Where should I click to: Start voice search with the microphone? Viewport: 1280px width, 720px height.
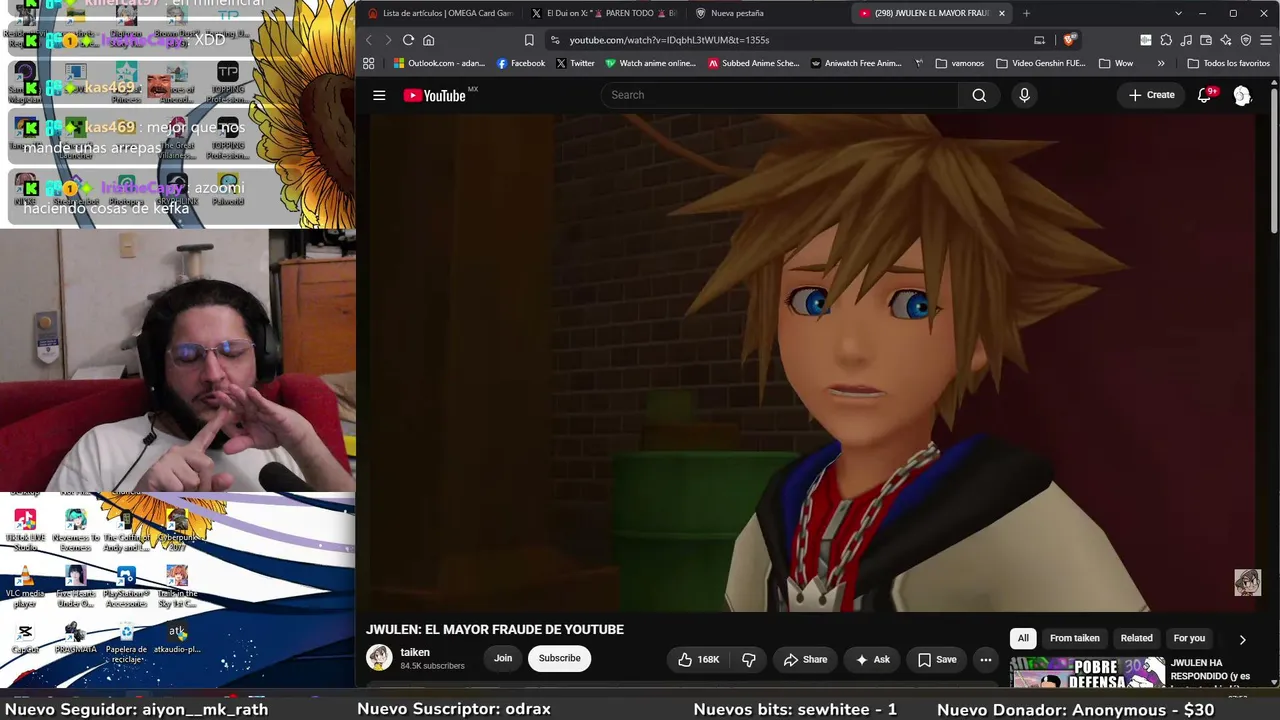pyautogui.click(x=1024, y=95)
